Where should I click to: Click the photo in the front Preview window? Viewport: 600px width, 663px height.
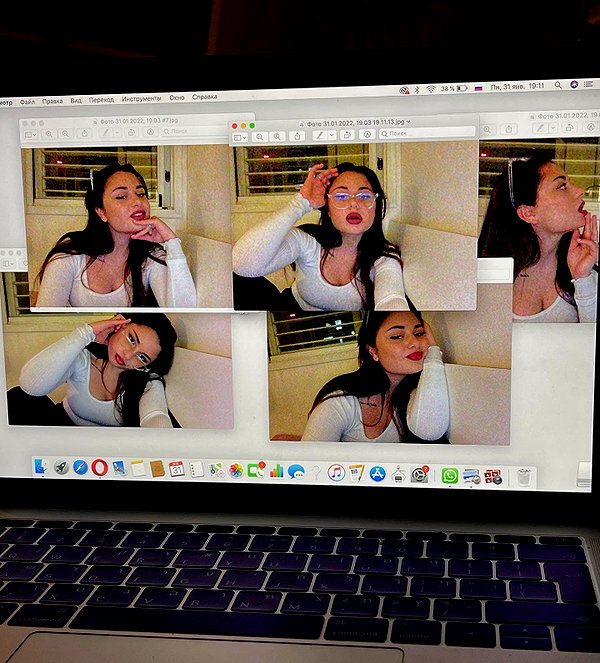coord(354,227)
